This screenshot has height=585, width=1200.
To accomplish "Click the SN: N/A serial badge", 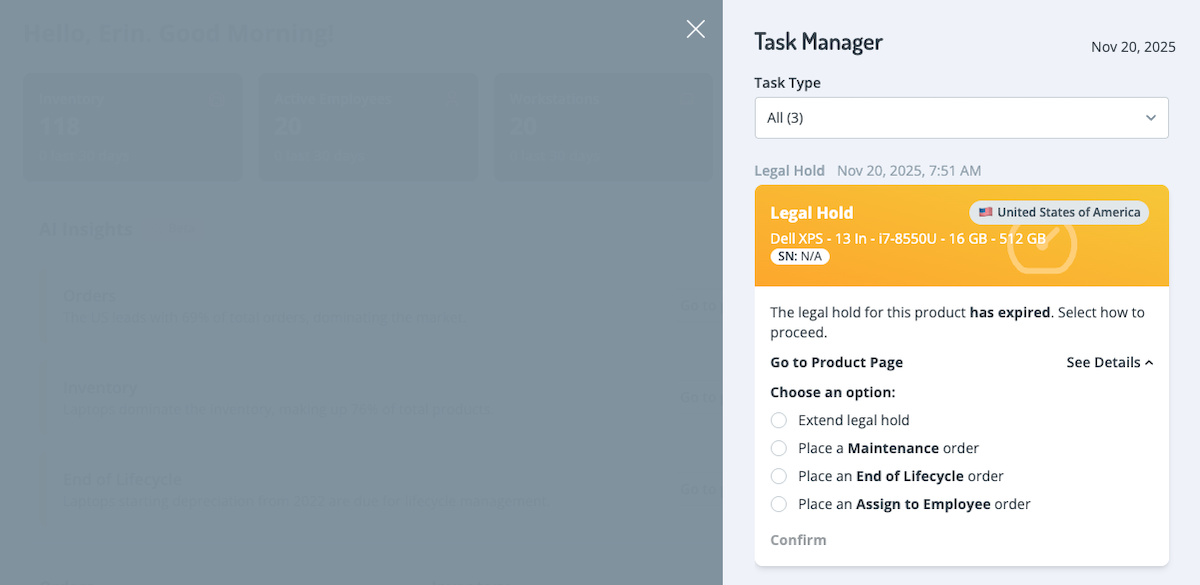I will tap(800, 256).
